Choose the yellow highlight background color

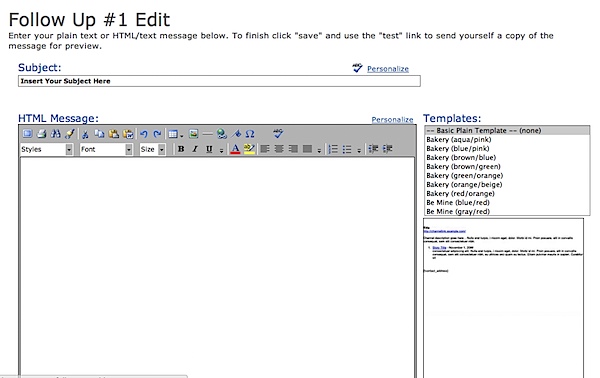pyautogui.click(x=249, y=149)
